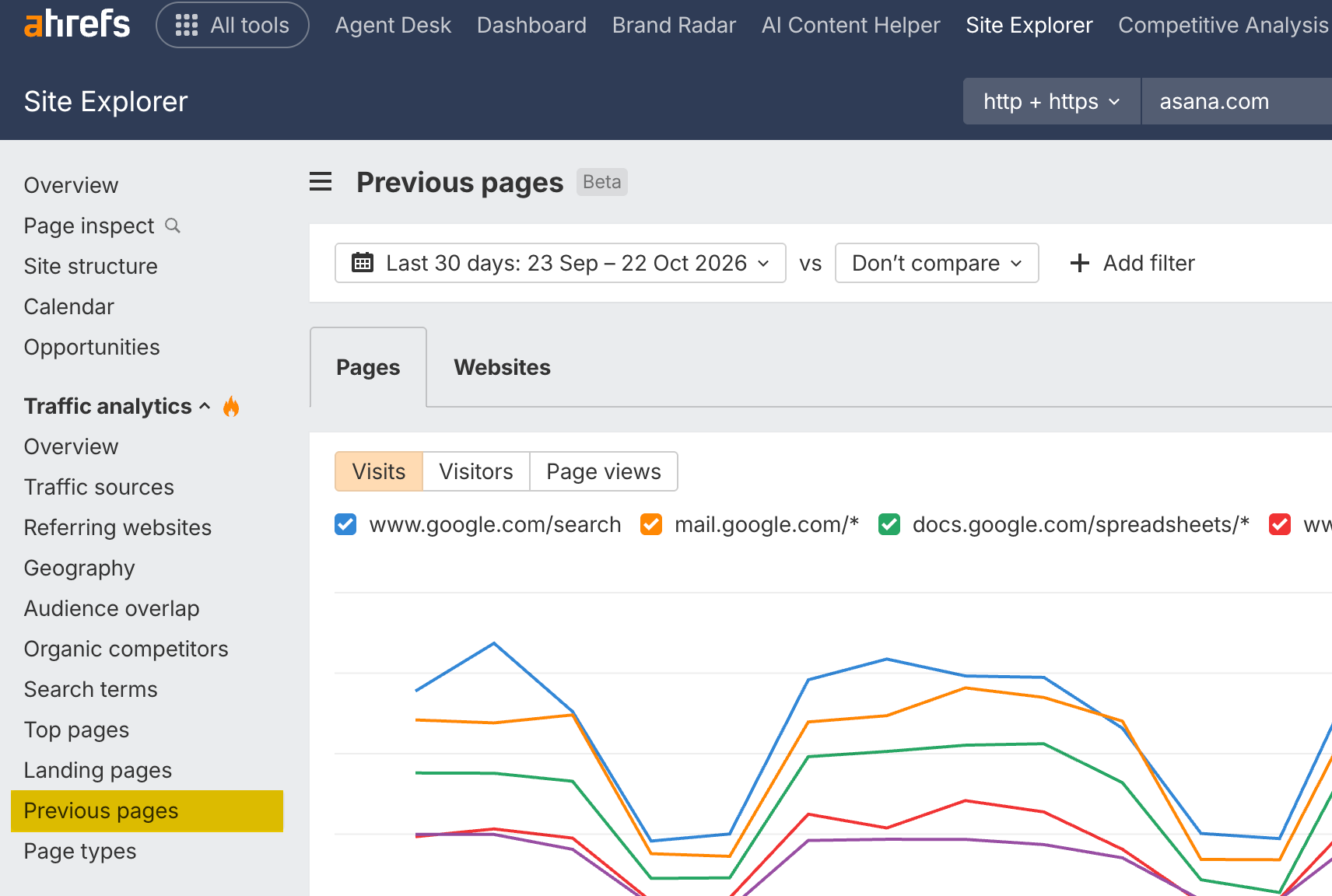Open Organic competitors in the sidebar
The height and width of the screenshot is (896, 1332).
click(x=126, y=649)
